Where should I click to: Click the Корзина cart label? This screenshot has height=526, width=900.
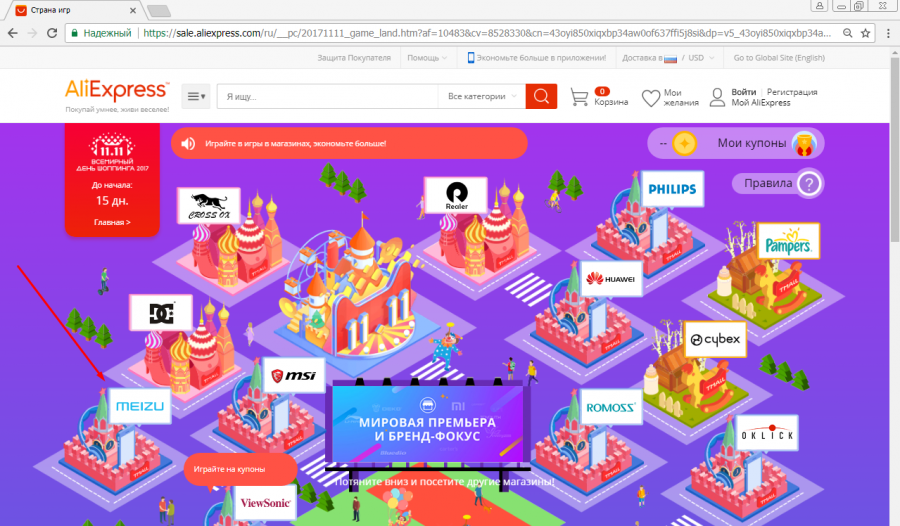pyautogui.click(x=611, y=102)
